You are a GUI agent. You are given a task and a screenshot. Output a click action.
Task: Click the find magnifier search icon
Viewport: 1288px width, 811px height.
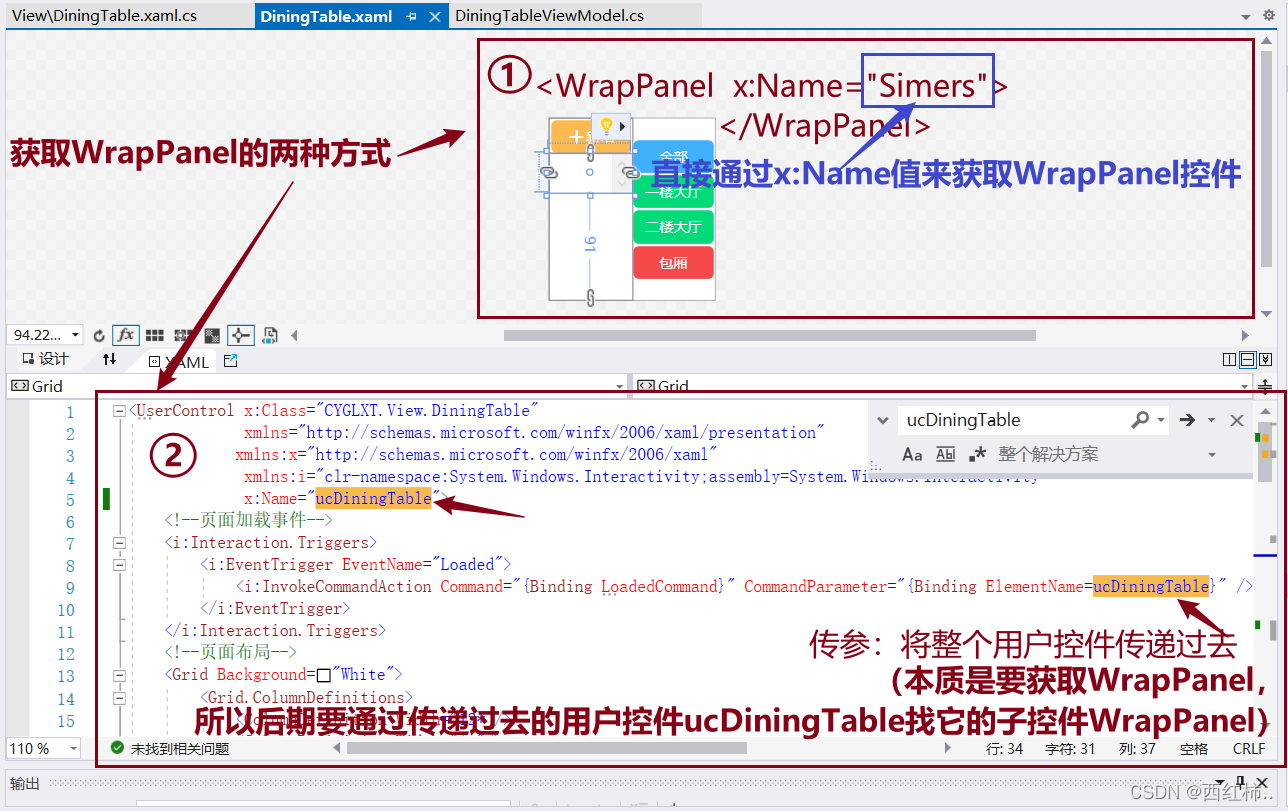click(x=1140, y=420)
